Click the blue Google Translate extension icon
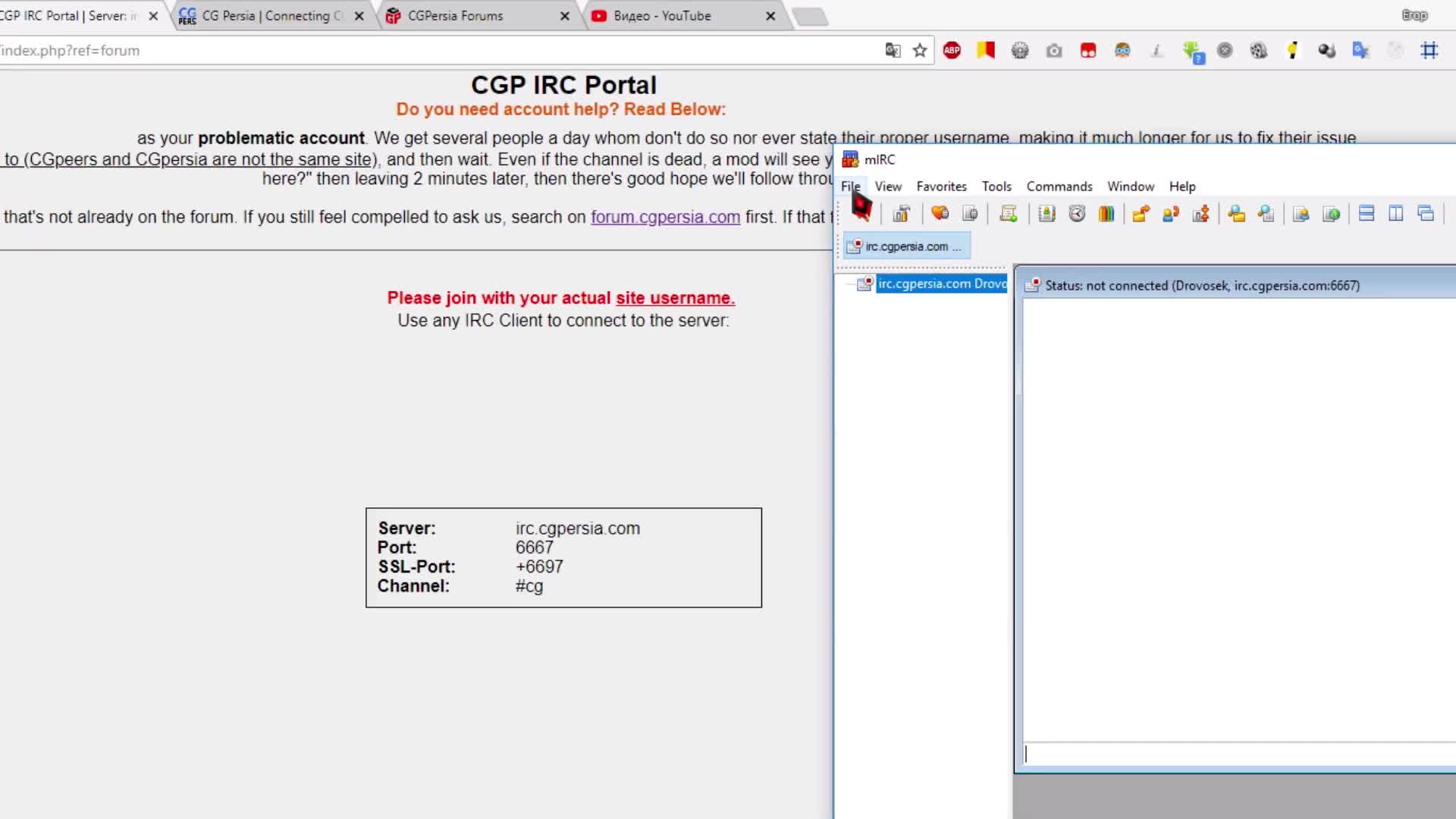Viewport: 1456px width, 819px height. (x=1361, y=51)
